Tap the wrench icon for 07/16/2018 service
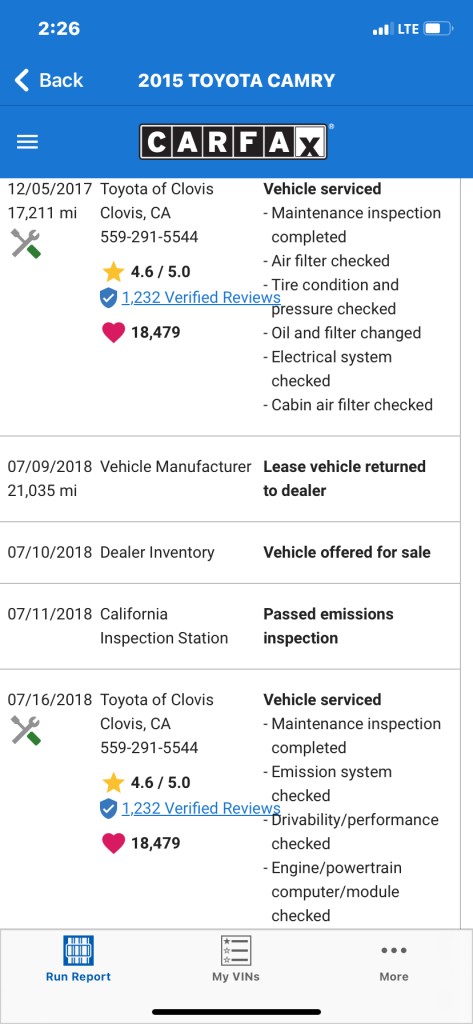The image size is (473, 1024). click(x=26, y=730)
